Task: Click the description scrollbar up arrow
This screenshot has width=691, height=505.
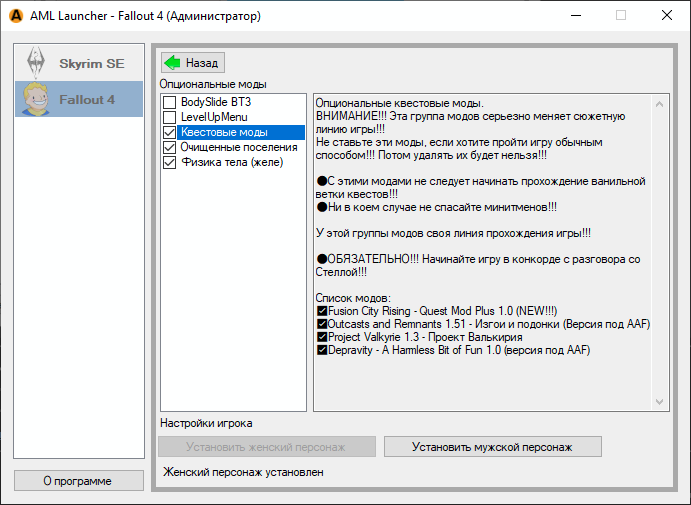Action: (659, 102)
